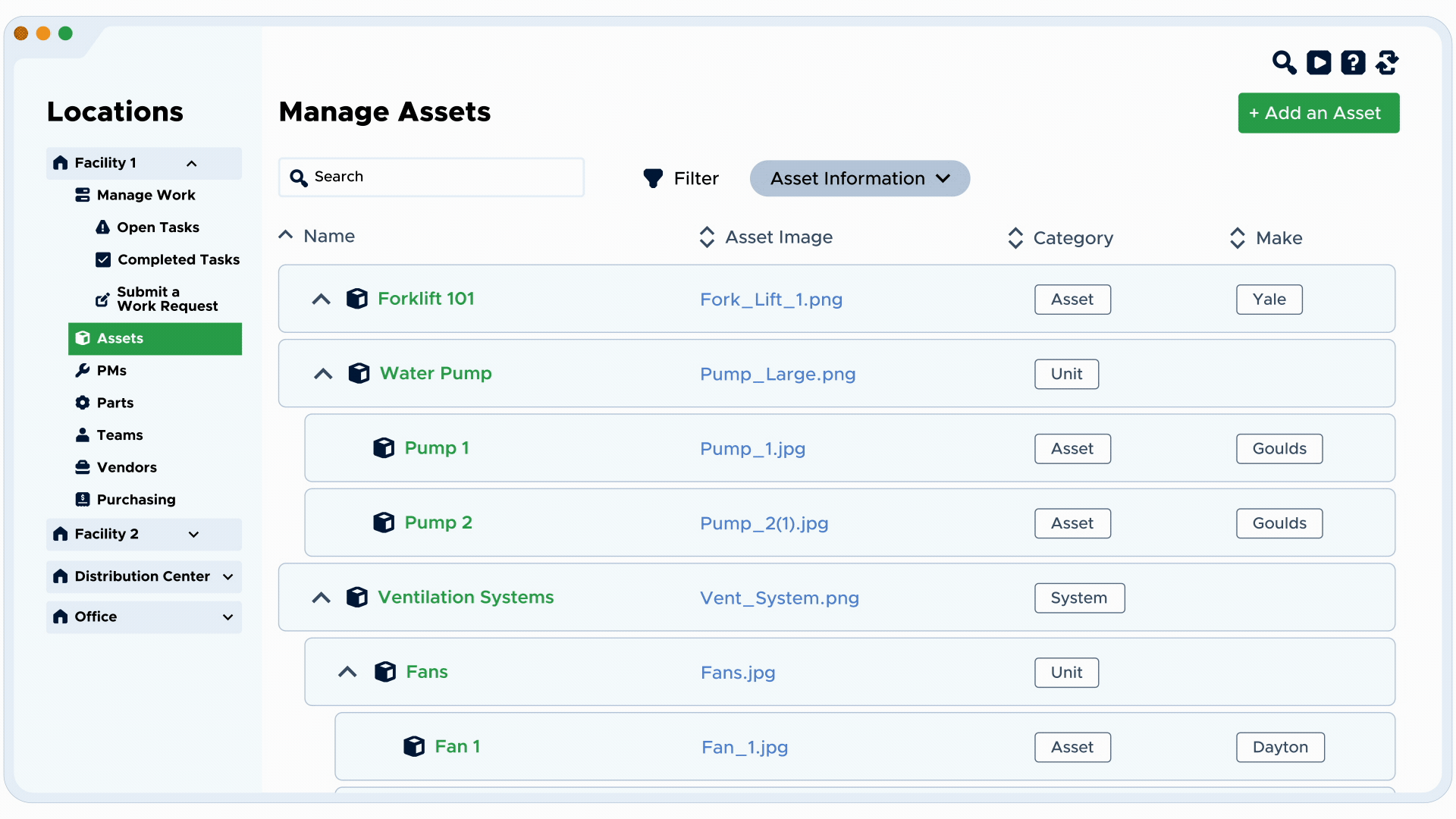This screenshot has width=1456, height=819.
Task: Collapse the Fans asset group
Action: (347, 672)
